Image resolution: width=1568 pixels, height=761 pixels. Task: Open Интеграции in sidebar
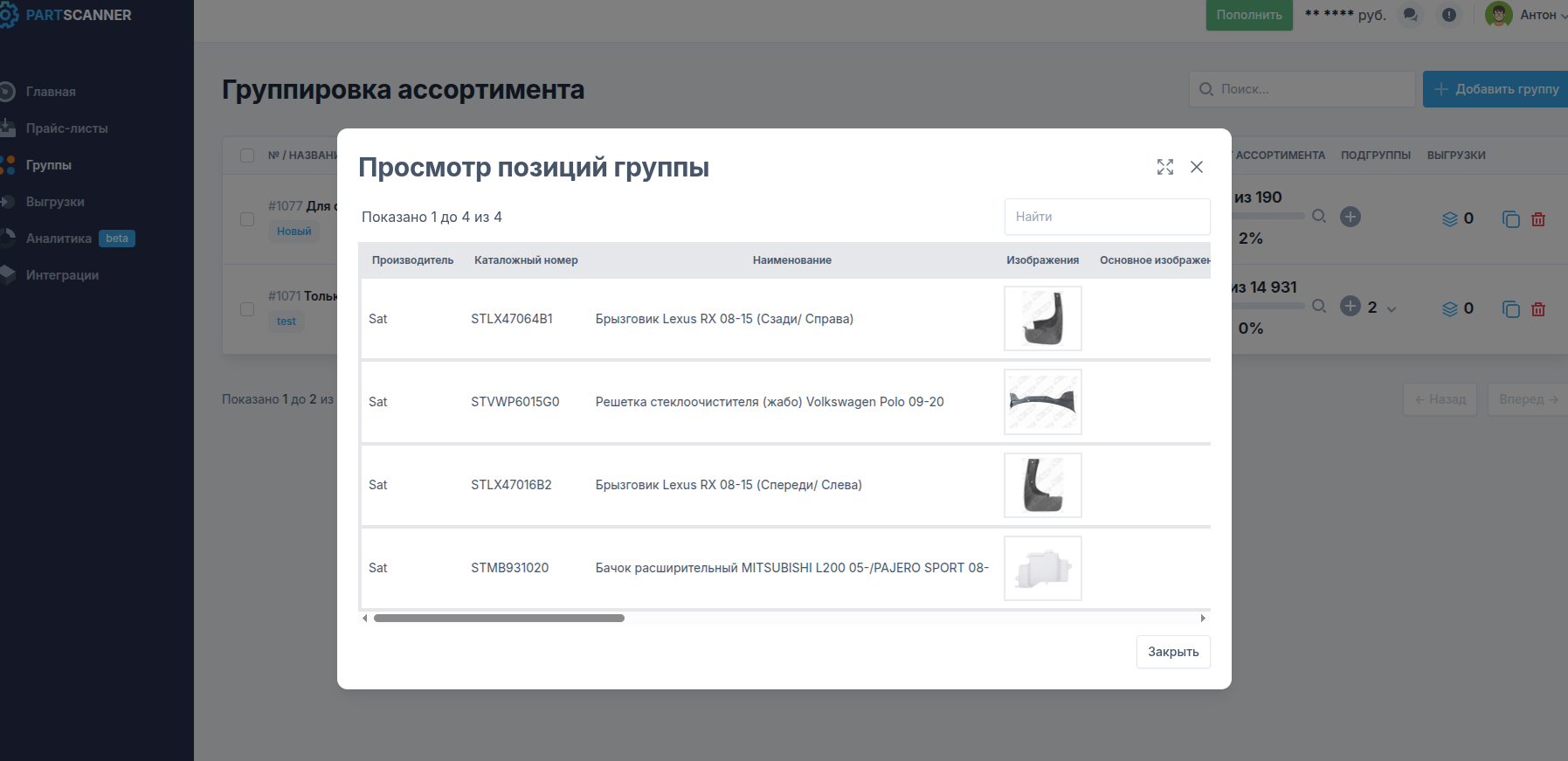[62, 275]
